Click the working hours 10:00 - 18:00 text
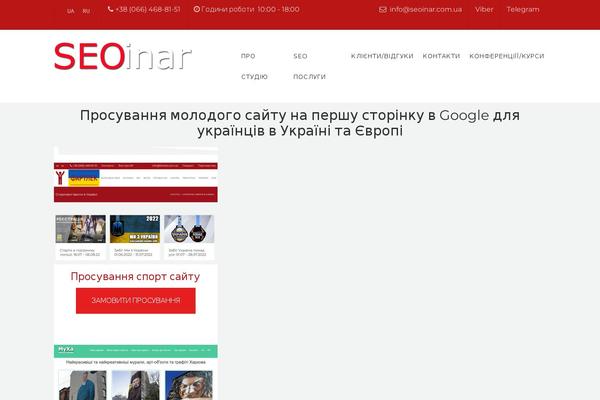Screen dimensions: 600x400 [279, 9]
